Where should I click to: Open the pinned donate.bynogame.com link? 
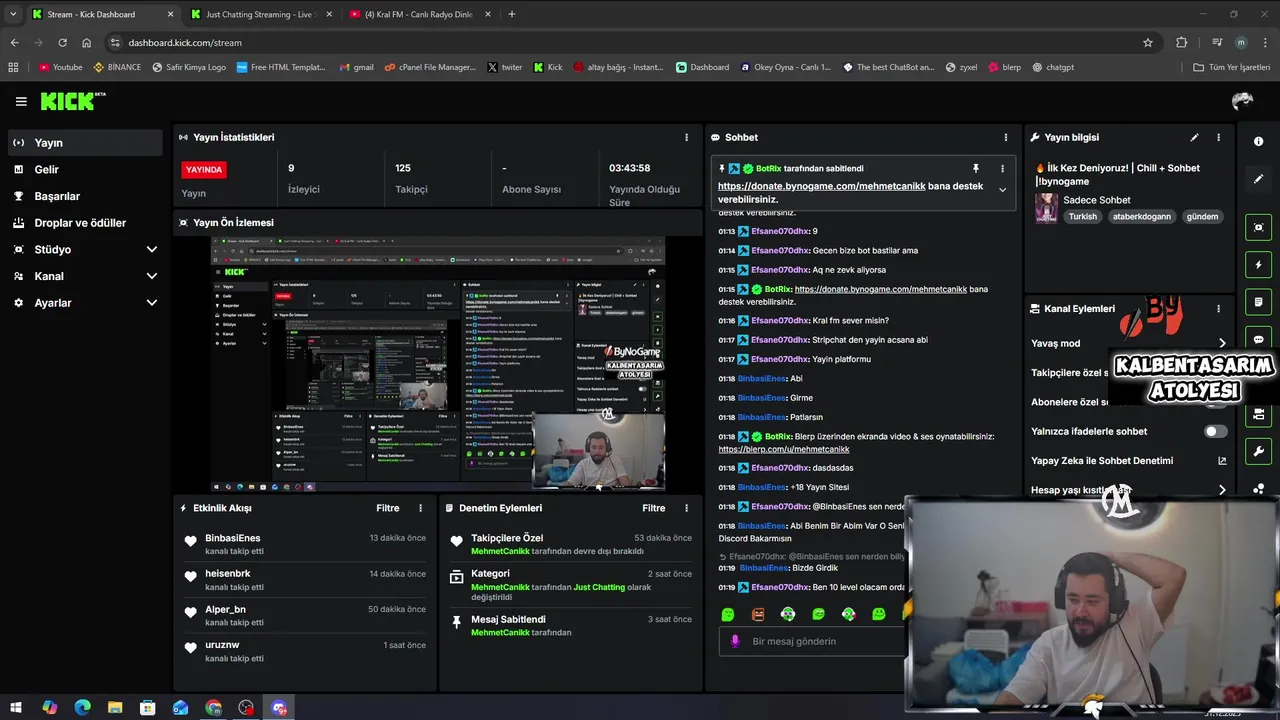(x=821, y=186)
